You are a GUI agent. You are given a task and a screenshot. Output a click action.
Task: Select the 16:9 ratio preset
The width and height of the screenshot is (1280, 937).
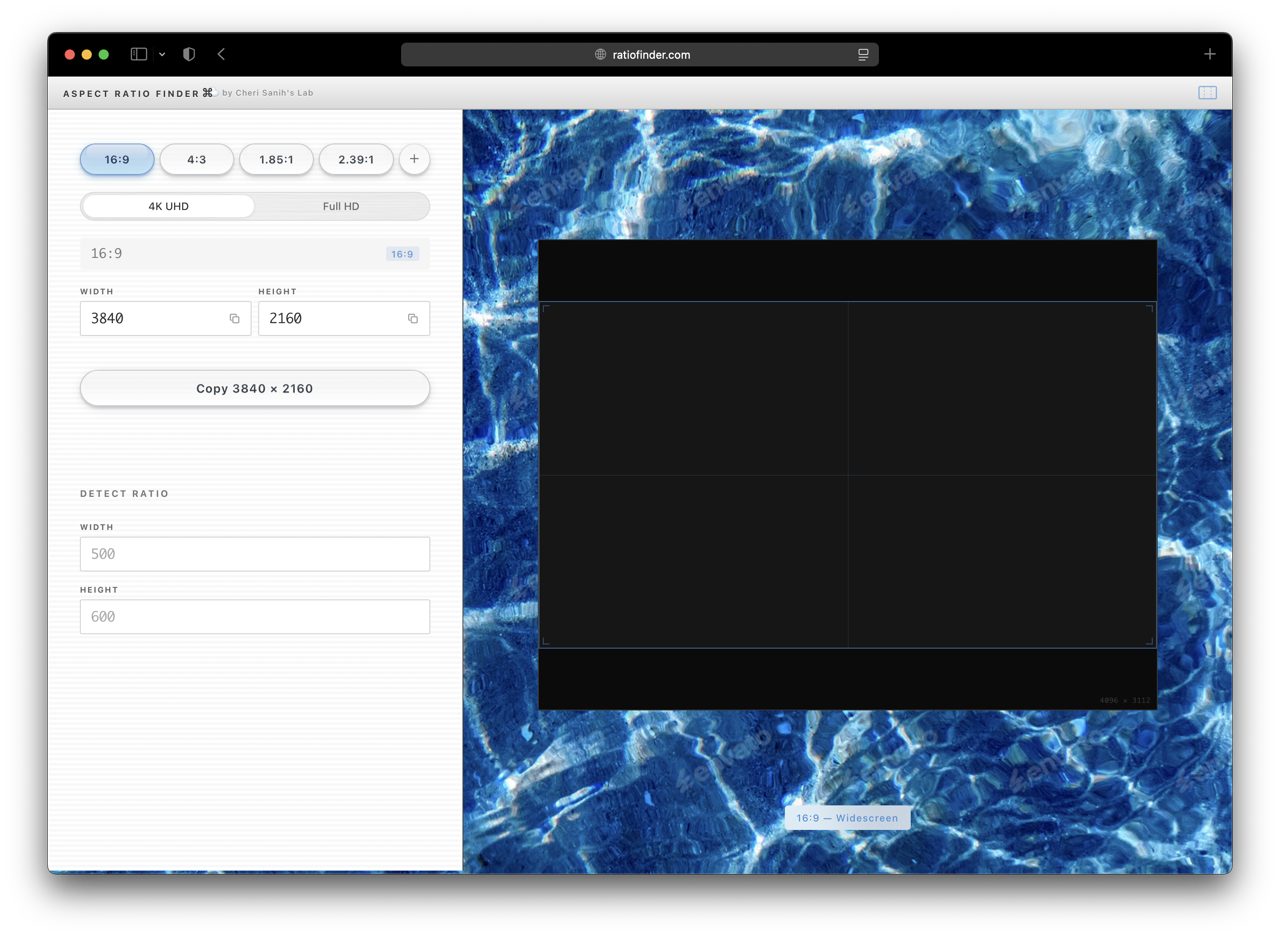[x=117, y=159]
